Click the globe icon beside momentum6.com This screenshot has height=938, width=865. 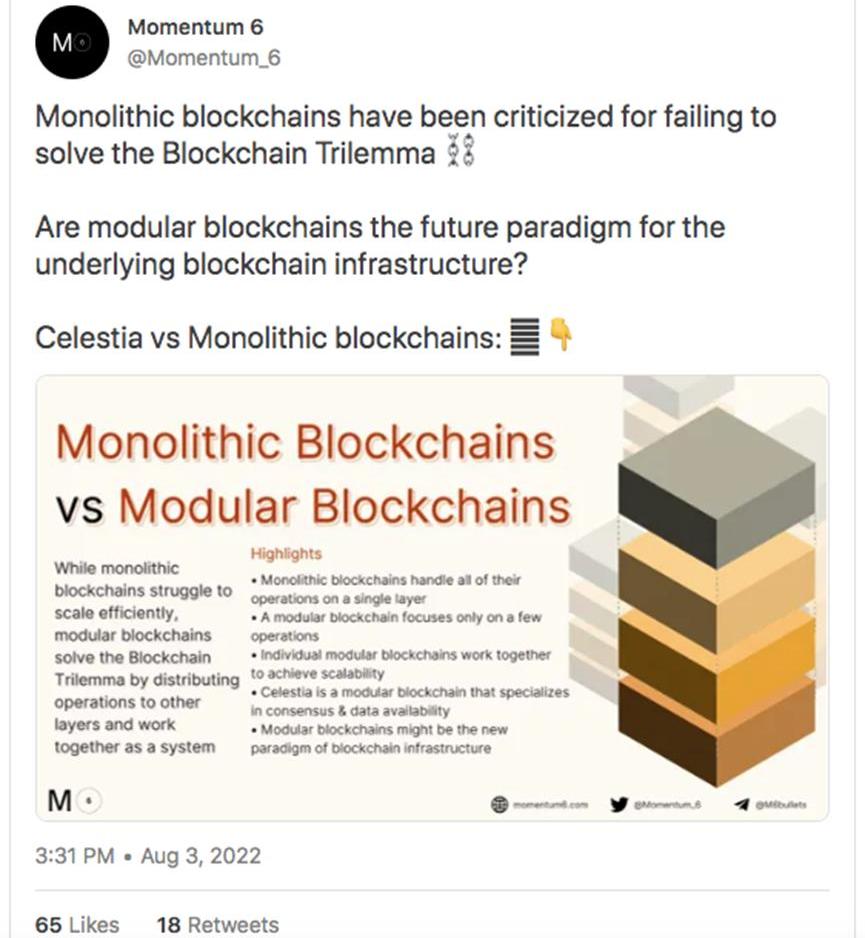[x=499, y=803]
